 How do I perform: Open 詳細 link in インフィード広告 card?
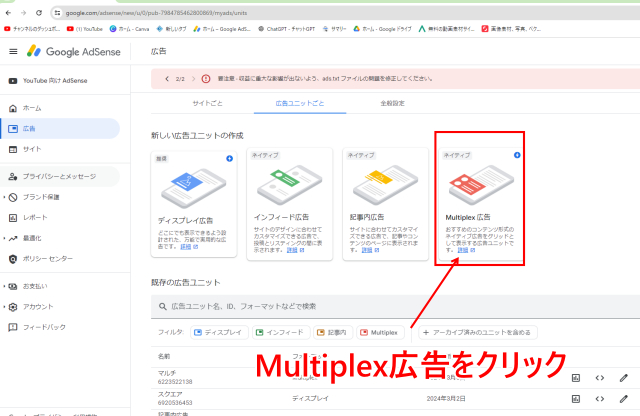click(x=296, y=250)
